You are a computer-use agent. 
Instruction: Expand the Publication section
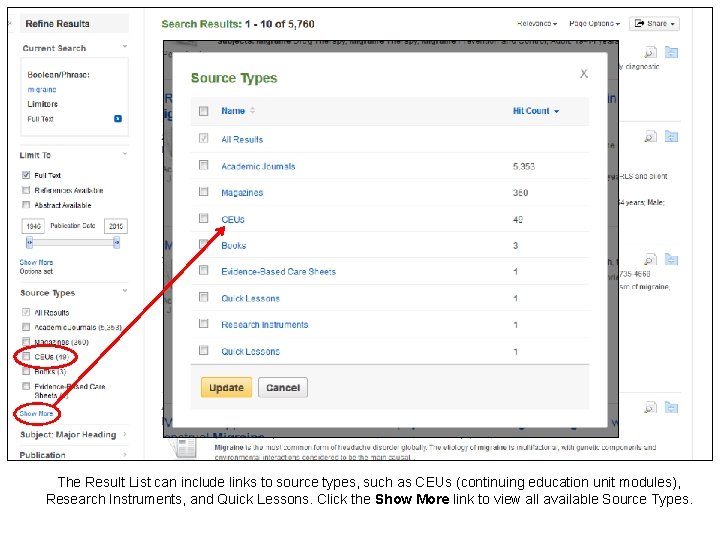[x=124, y=454]
